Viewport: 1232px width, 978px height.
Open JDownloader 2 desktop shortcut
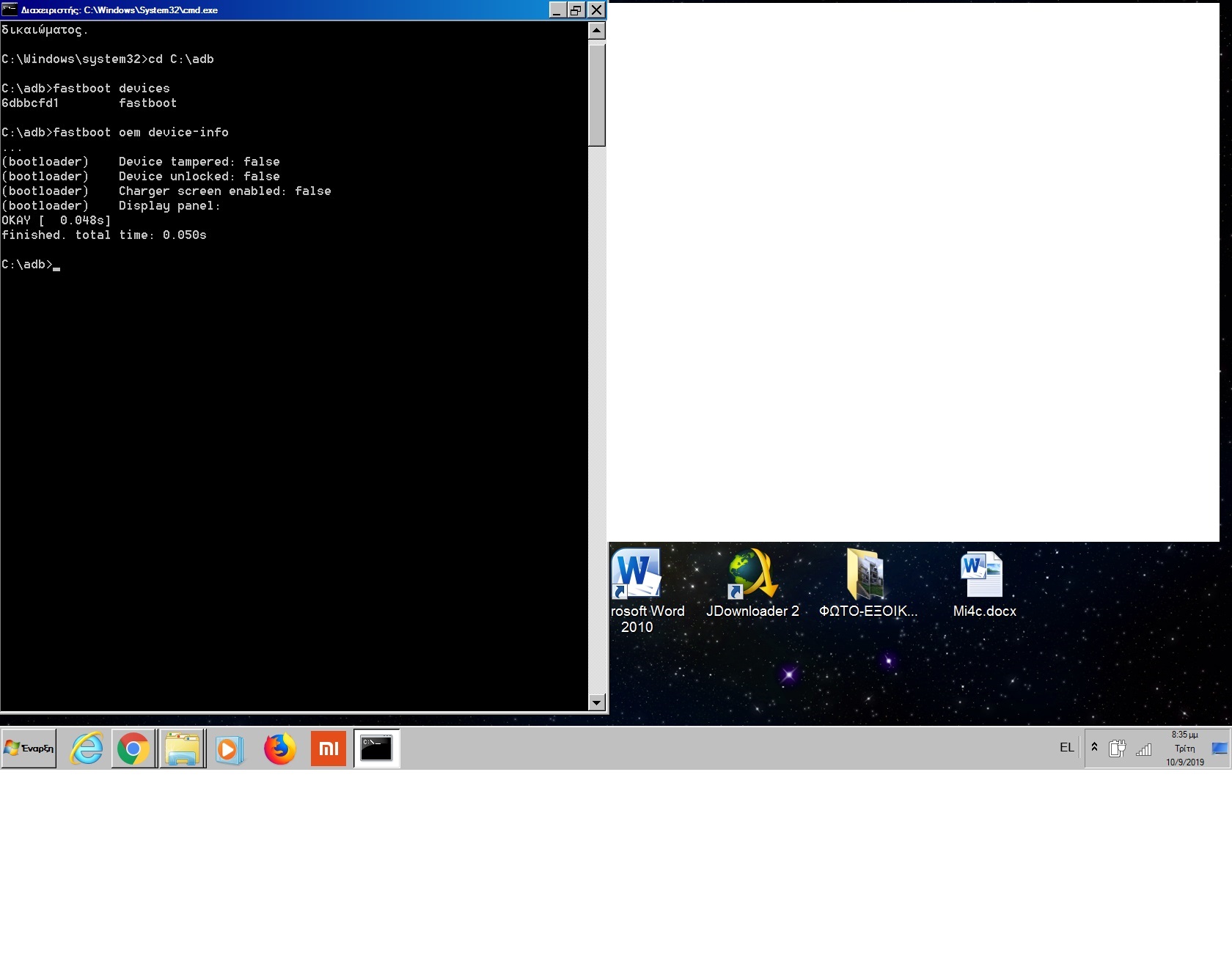(752, 574)
